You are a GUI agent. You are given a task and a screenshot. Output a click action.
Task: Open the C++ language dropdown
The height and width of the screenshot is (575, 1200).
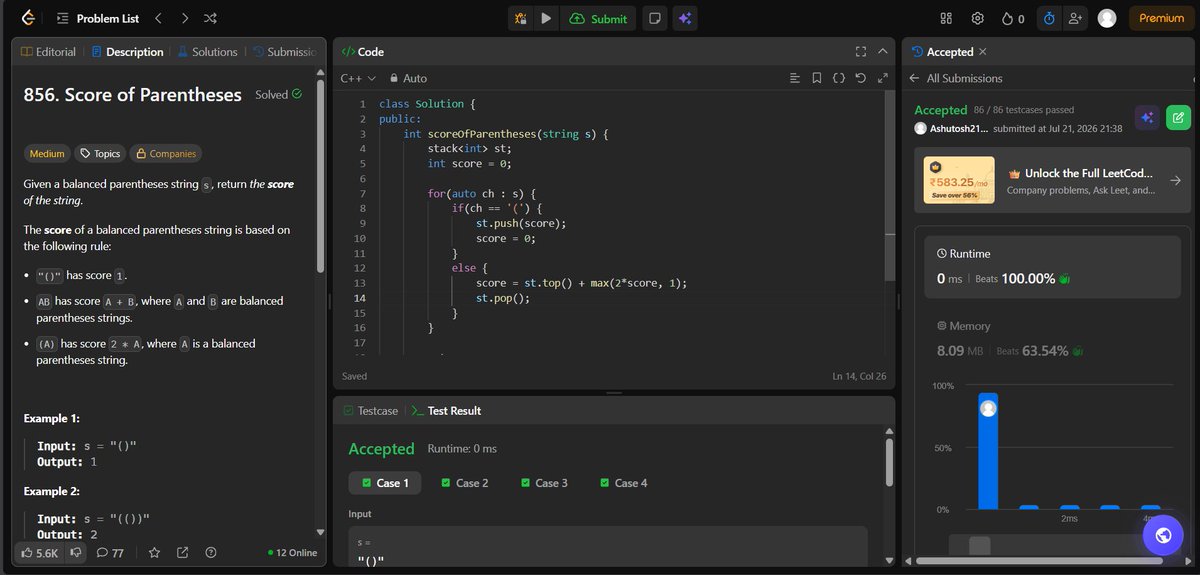(x=358, y=78)
